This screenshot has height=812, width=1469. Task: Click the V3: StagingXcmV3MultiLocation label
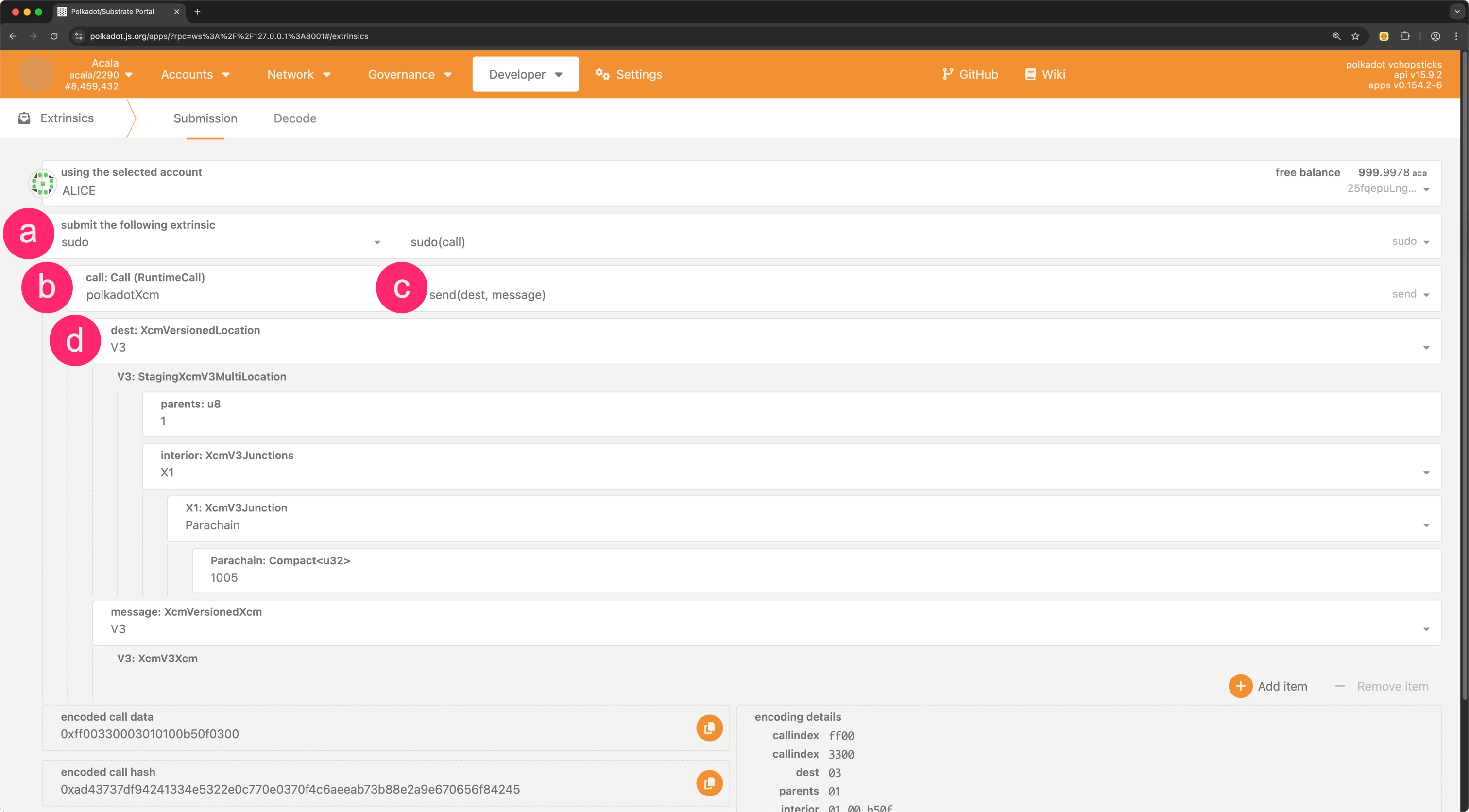[x=202, y=376]
